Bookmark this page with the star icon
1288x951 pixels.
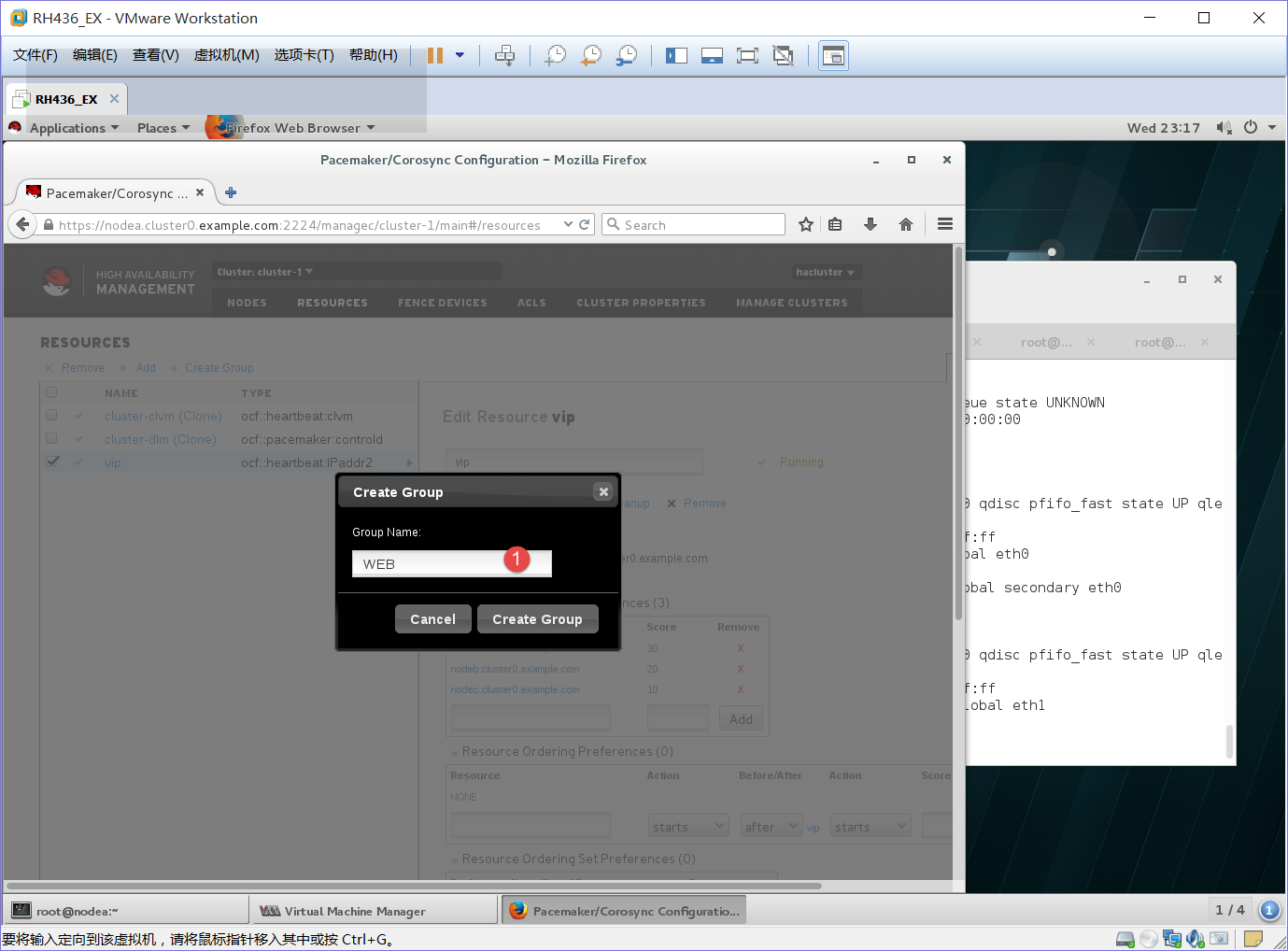(806, 224)
